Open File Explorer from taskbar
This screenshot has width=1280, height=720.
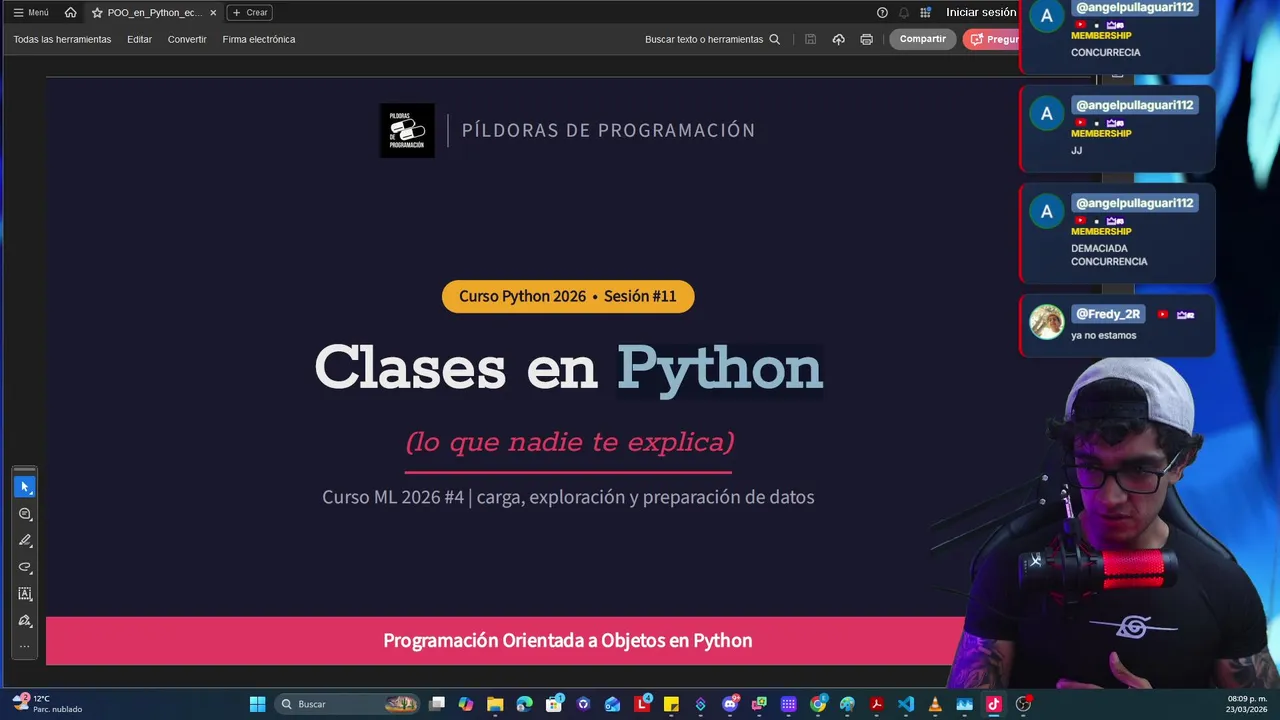point(495,704)
